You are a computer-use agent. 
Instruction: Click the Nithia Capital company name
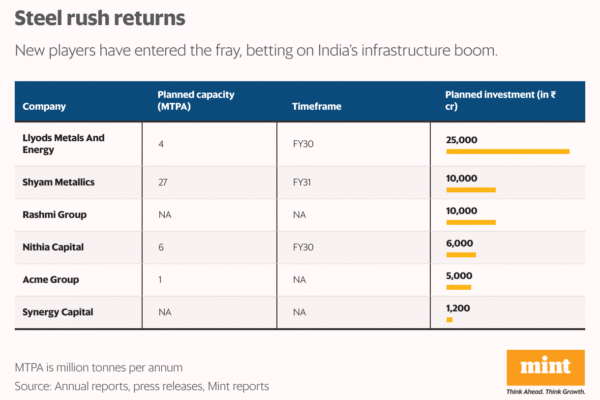[x=52, y=247]
